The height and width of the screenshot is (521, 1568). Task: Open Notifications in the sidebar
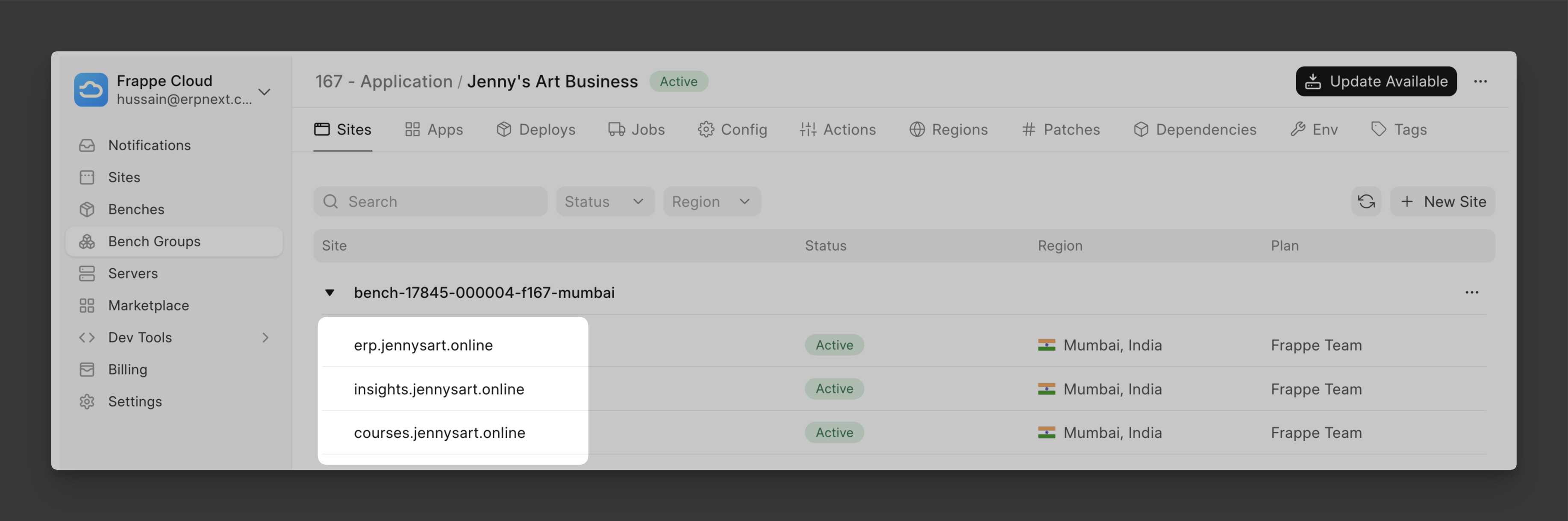pos(174,145)
